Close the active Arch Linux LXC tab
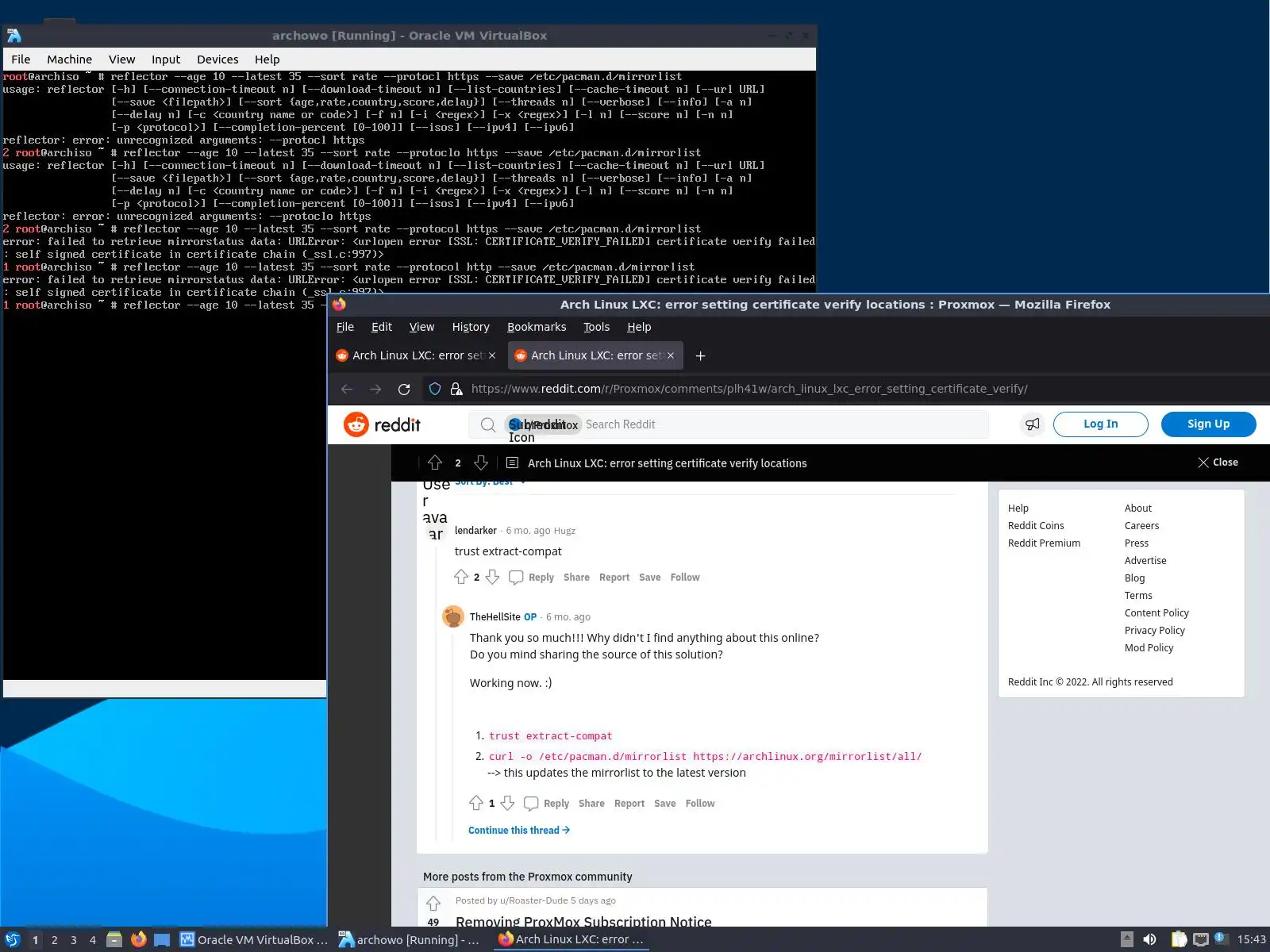 (671, 355)
